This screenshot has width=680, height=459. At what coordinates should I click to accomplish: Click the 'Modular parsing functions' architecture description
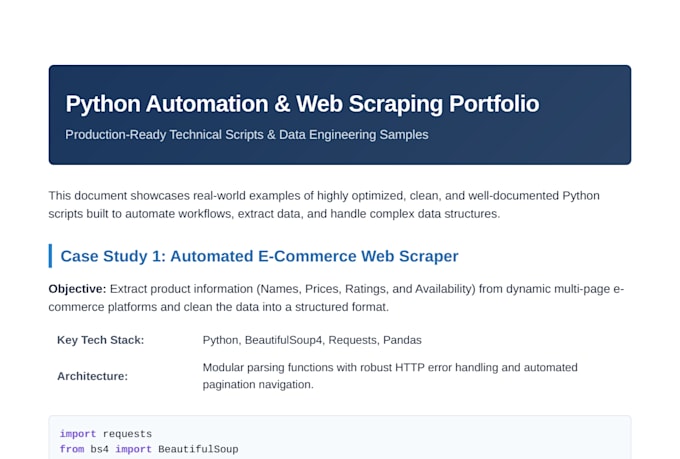[x=390, y=376]
